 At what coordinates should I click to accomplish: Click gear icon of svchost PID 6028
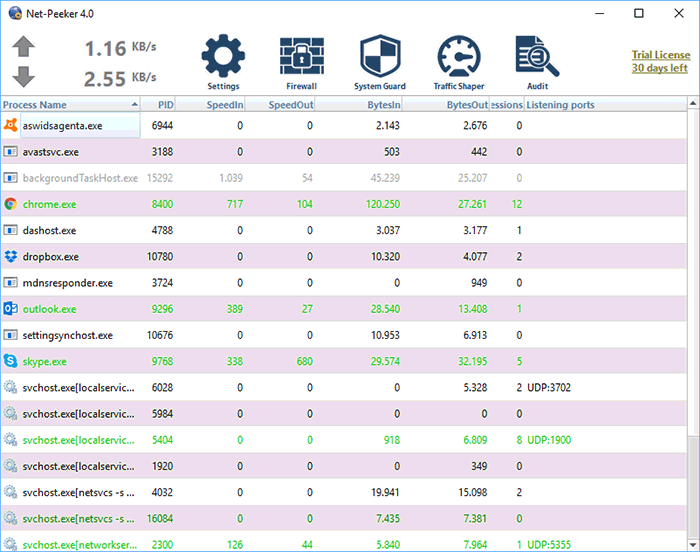point(11,387)
